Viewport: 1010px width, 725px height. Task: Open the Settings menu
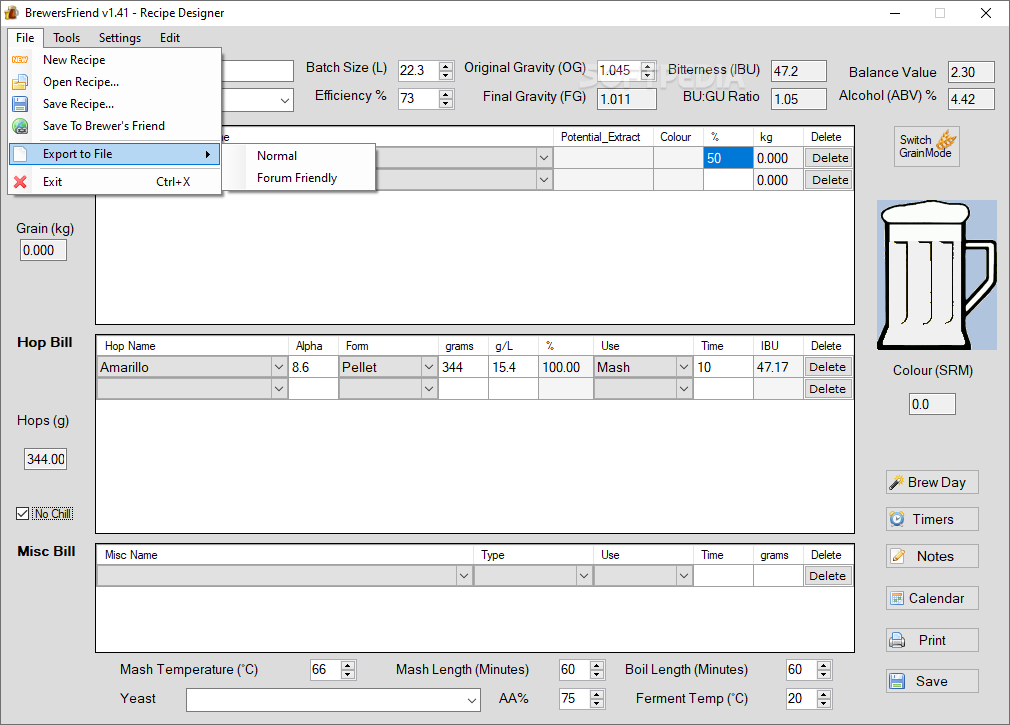pyautogui.click(x=120, y=38)
